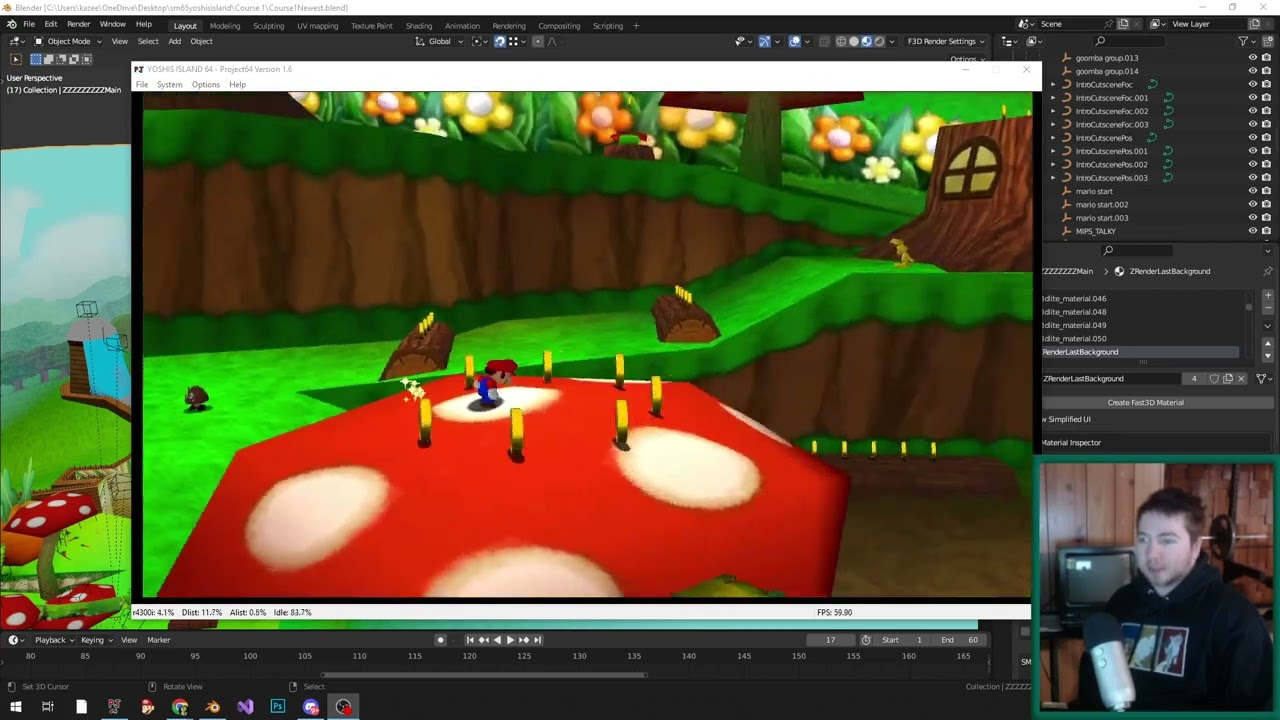This screenshot has height=720, width=1280.
Task: Open the Object Mode dropdown
Action: 68,41
